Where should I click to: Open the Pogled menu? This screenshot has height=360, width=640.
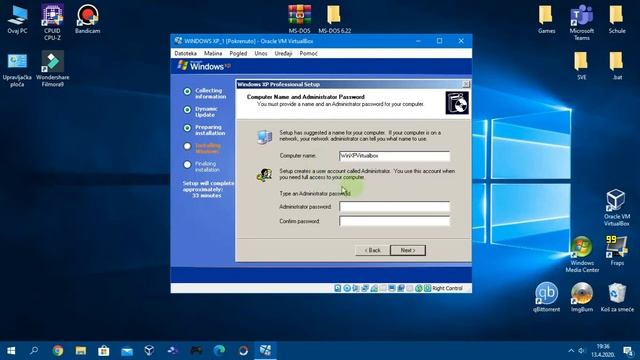(x=238, y=53)
